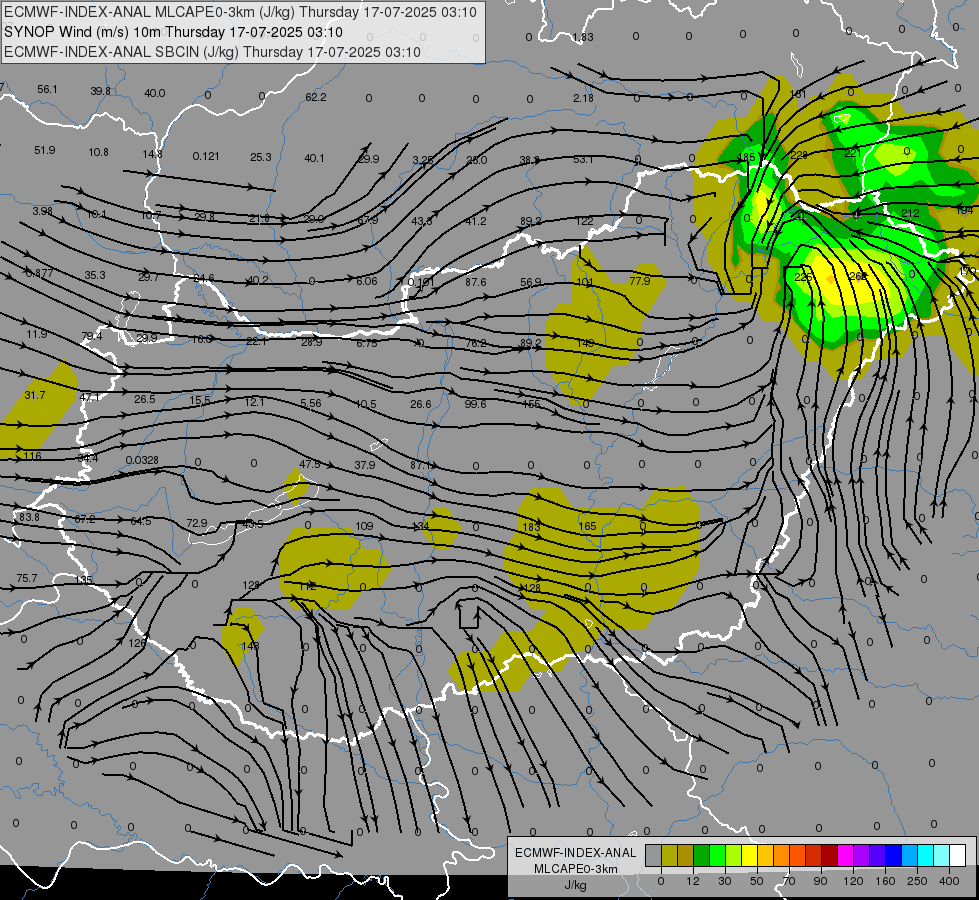Click the J/kg unit label in the legend
The height and width of the screenshot is (900, 979).
pos(576,885)
